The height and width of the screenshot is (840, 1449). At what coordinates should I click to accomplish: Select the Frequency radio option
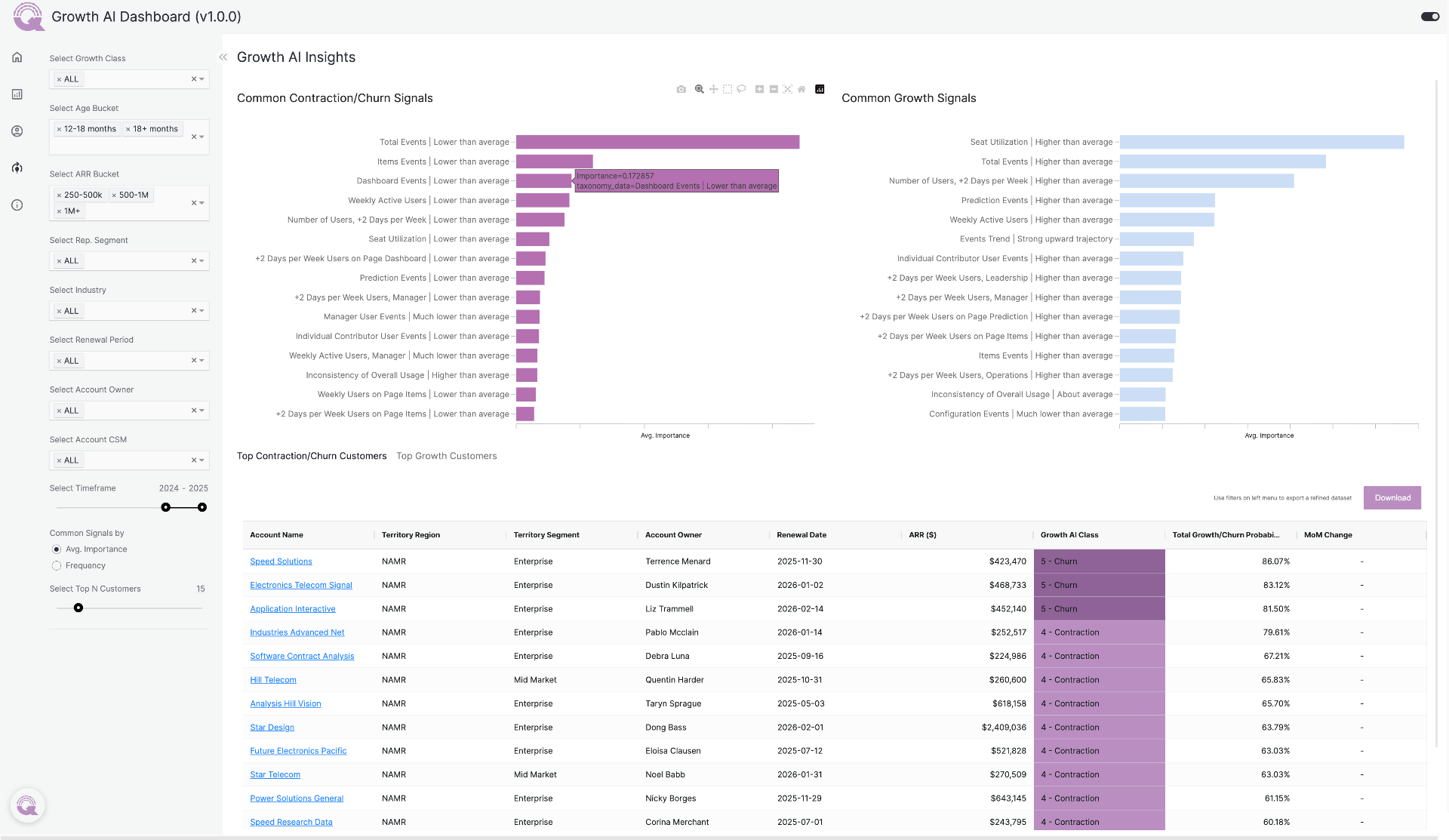[x=57, y=566]
